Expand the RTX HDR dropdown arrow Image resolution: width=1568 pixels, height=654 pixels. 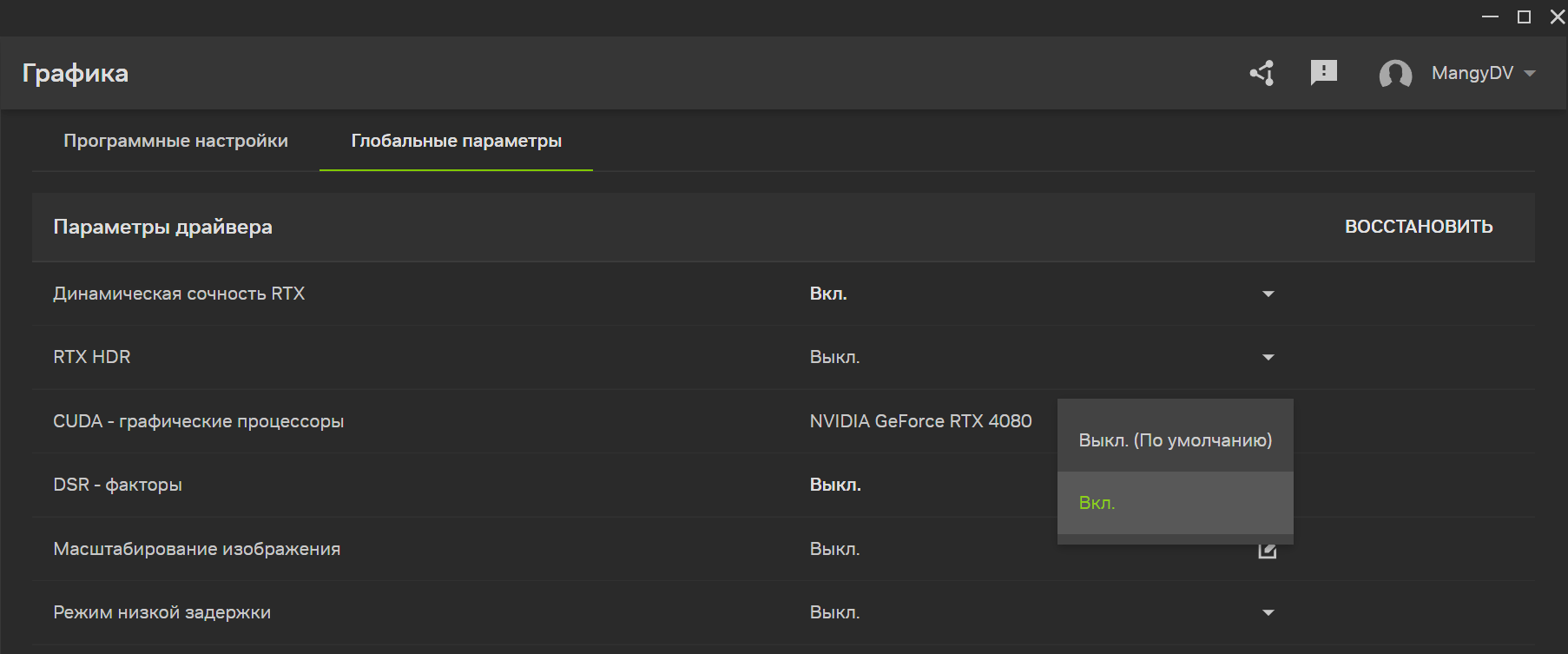point(1268,358)
